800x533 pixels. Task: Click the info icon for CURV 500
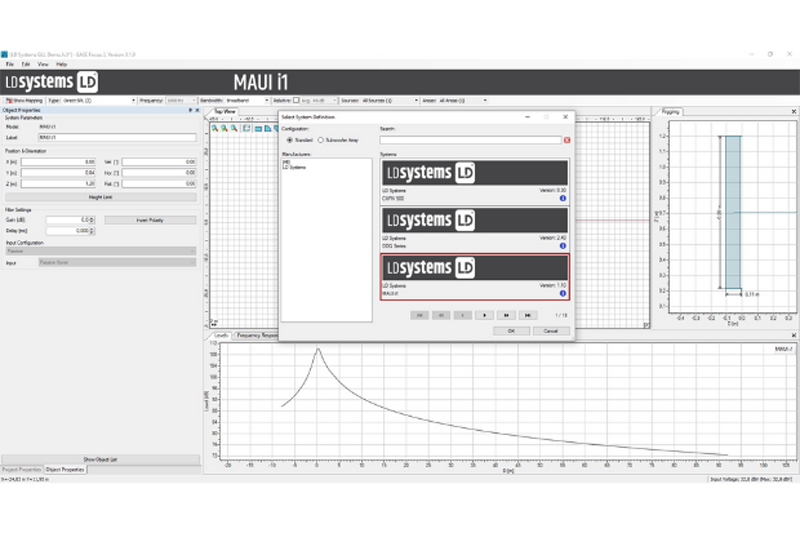563,198
